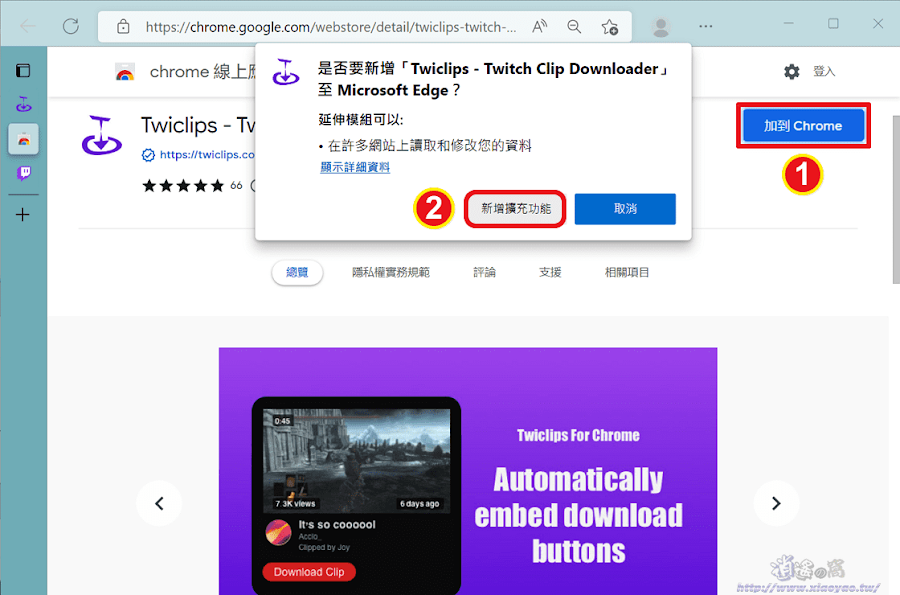Click the Twiclips icon in the dialog
This screenshot has height=595, width=900.
[x=285, y=72]
